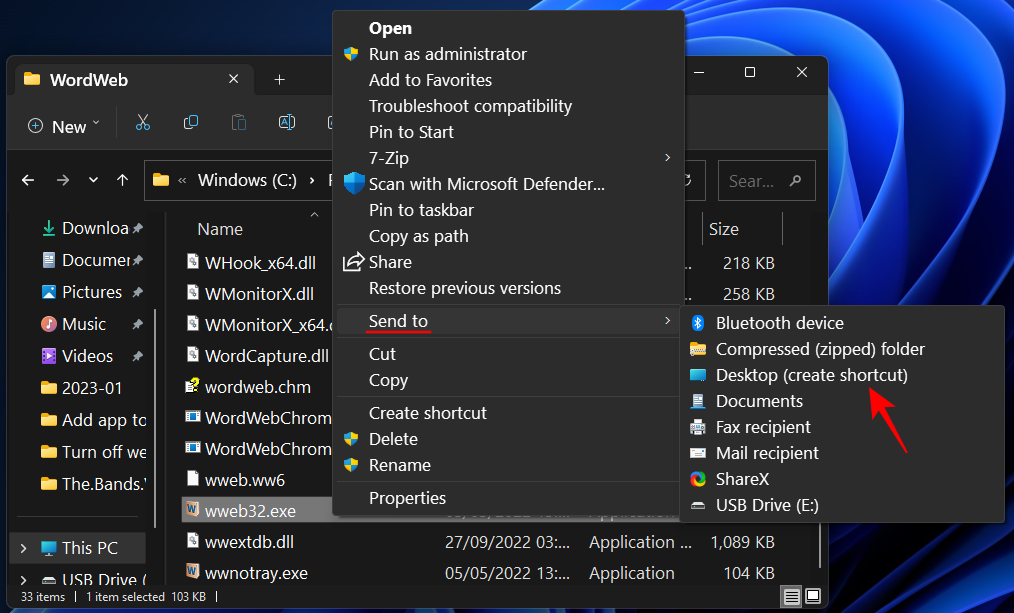Viewport: 1014px width, 613px height.
Task: Click the Share icon in the context menu
Action: point(353,262)
